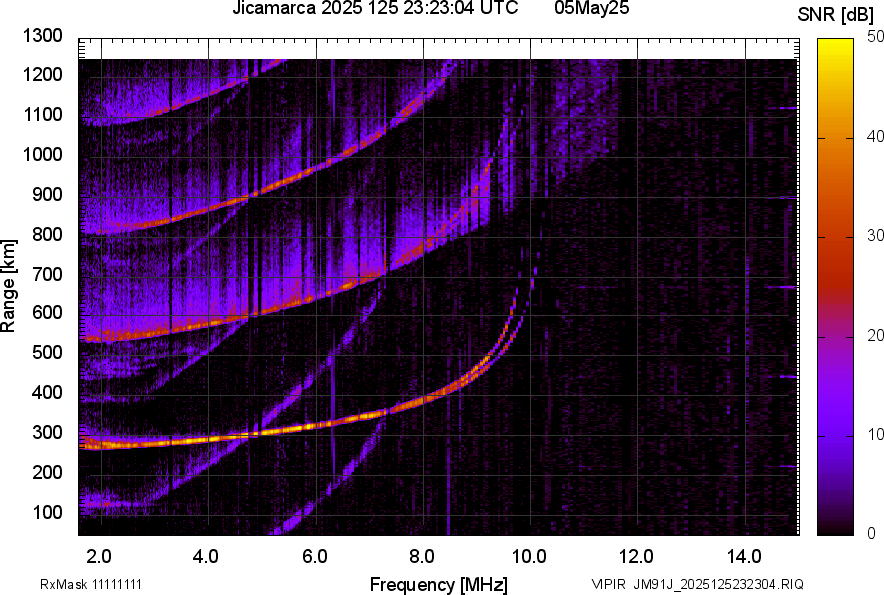Click the 1300 range tick label
884x595 pixels.
(43, 36)
